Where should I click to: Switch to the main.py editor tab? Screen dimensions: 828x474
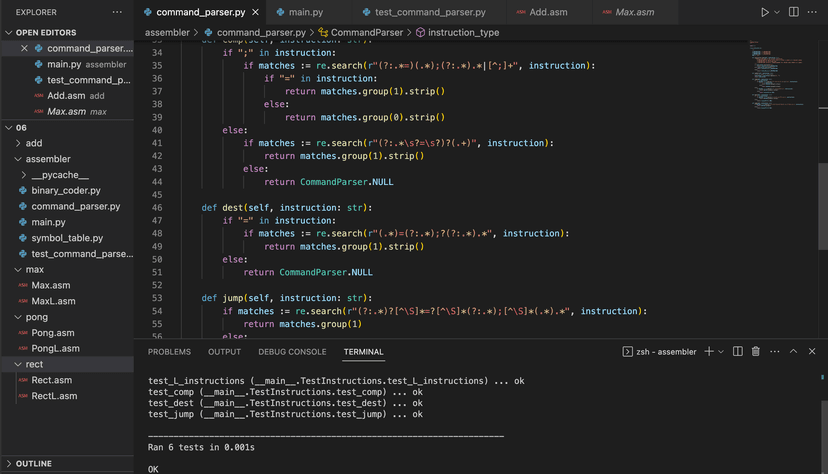(306, 12)
